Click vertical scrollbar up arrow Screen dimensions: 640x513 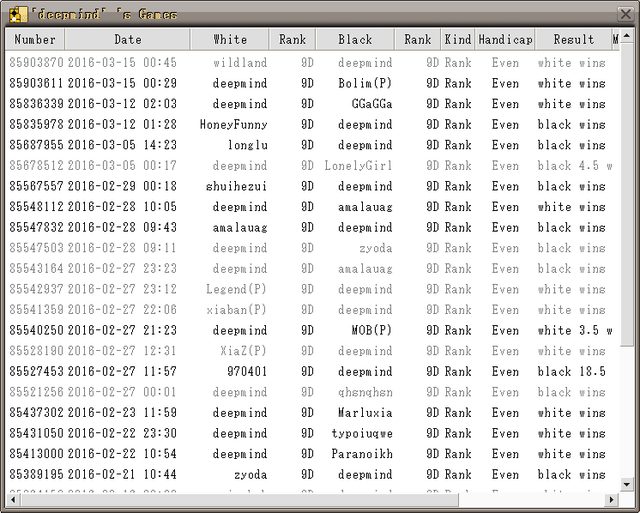pos(627,36)
